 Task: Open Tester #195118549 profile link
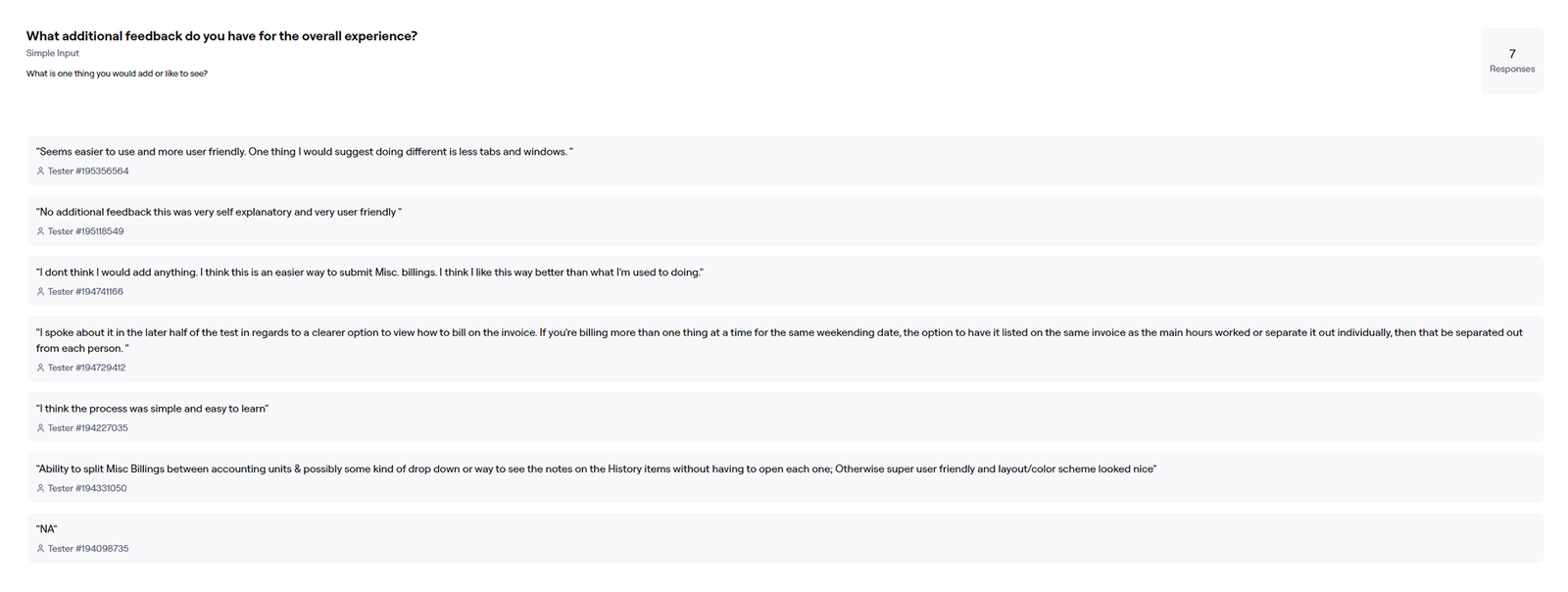(85, 232)
